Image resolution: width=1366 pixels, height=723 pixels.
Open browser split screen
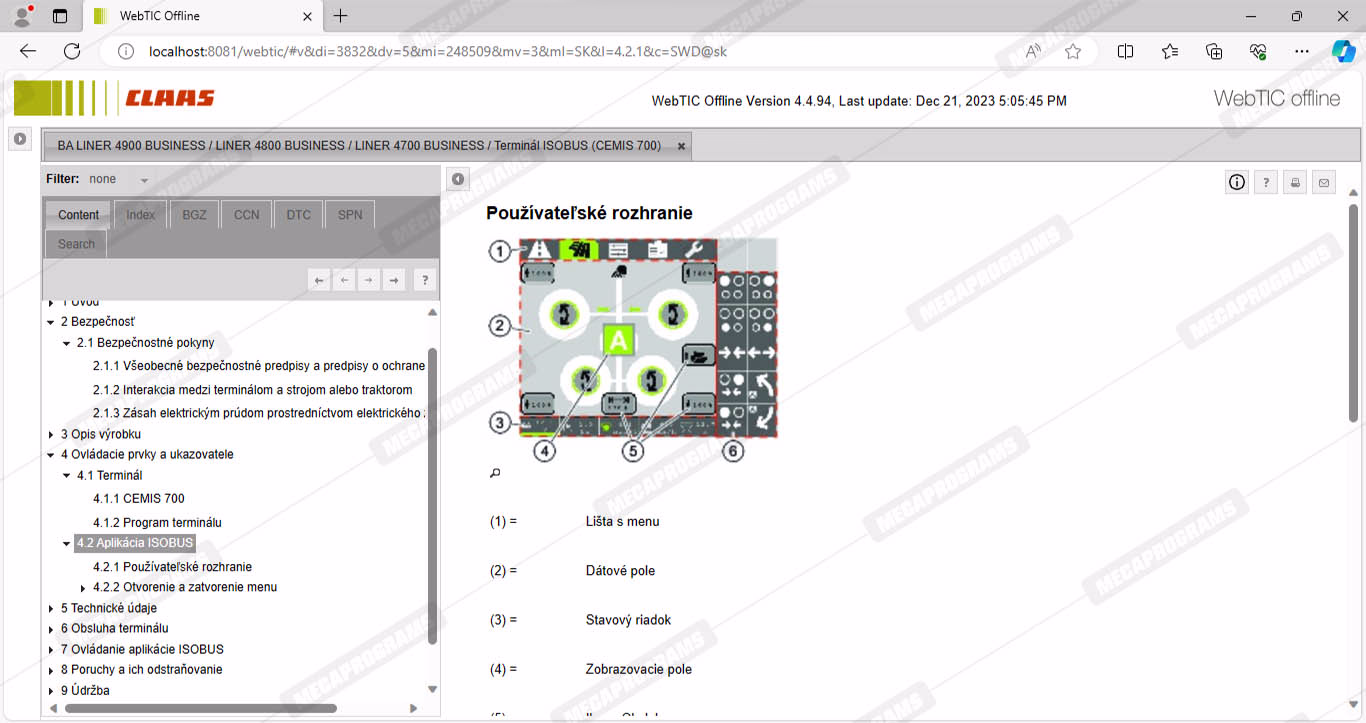1125,51
